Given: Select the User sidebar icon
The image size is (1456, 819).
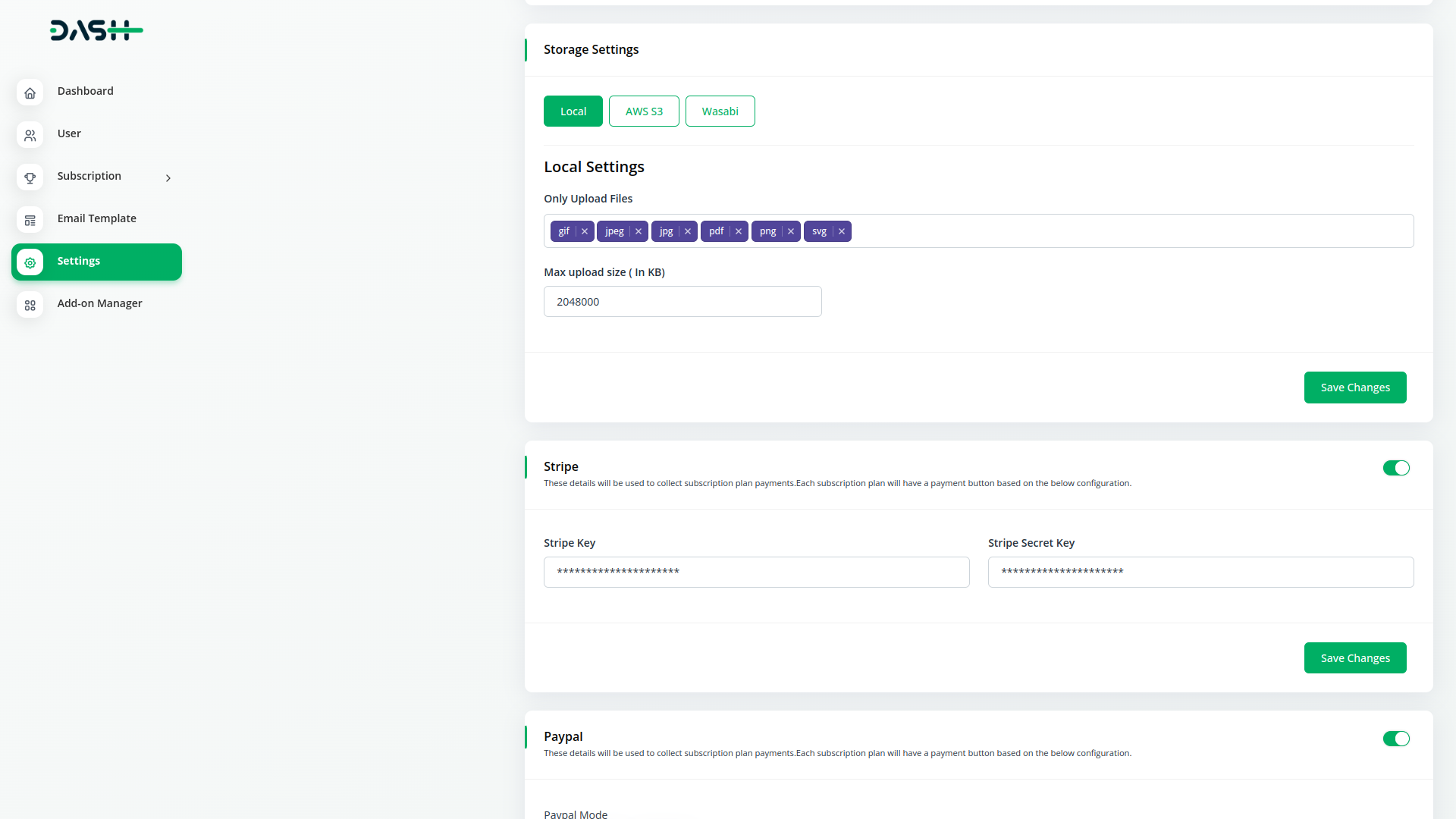Looking at the screenshot, I should point(30,135).
